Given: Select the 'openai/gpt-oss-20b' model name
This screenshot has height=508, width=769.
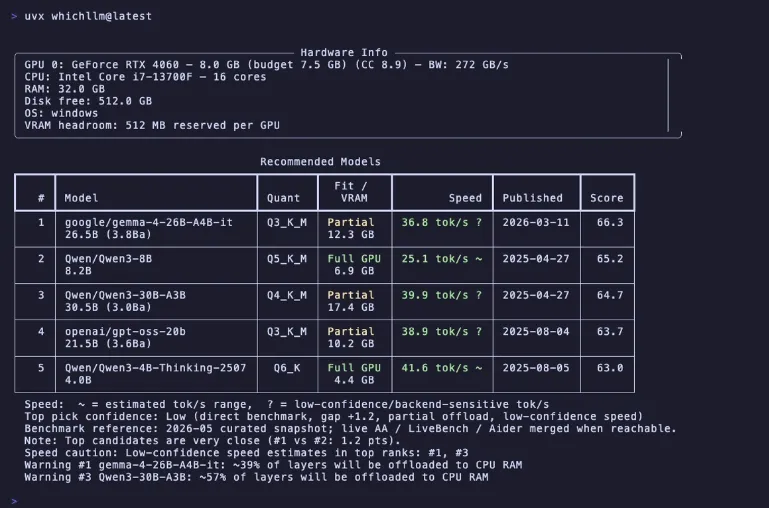Looking at the screenshot, I should [125, 331].
